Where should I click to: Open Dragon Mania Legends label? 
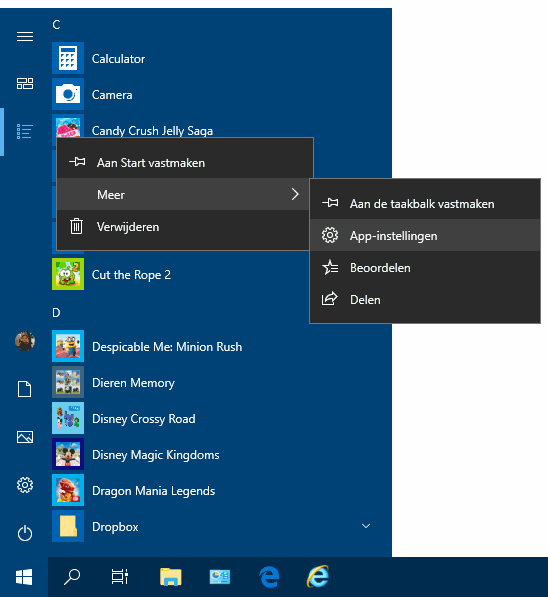[x=153, y=491]
